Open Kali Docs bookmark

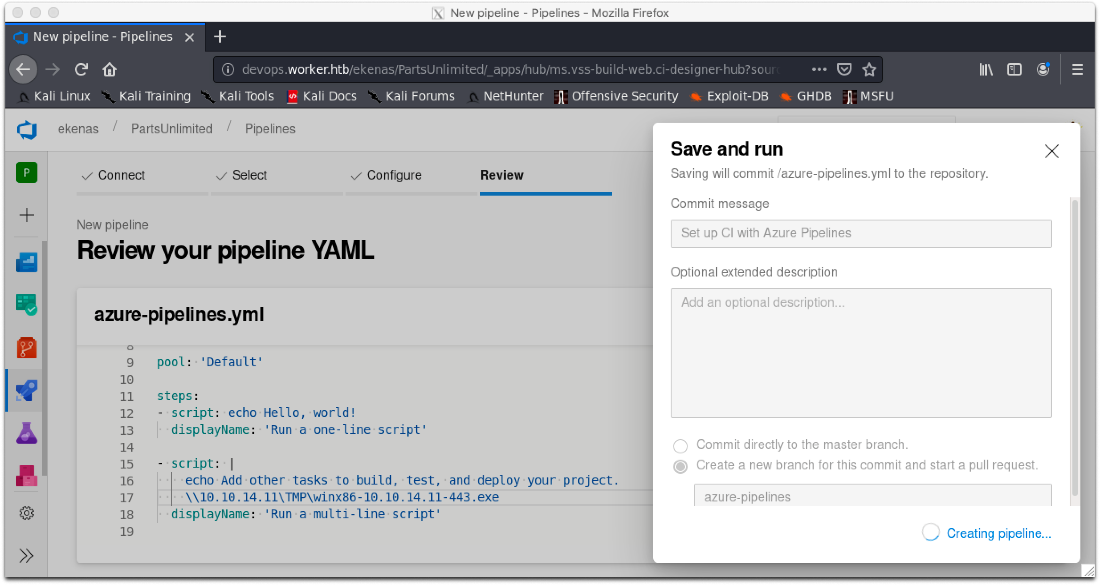coord(322,96)
